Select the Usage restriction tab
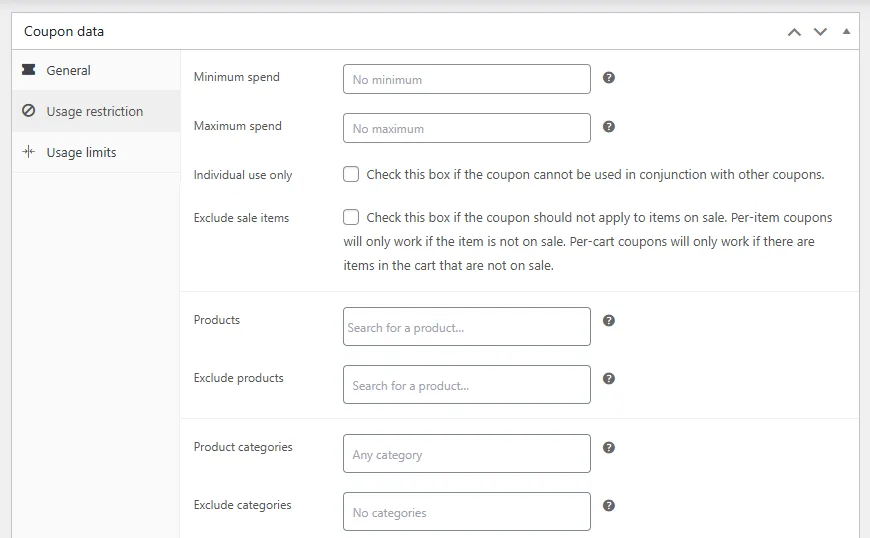Viewport: 870px width, 538px height. pyautogui.click(x=96, y=111)
